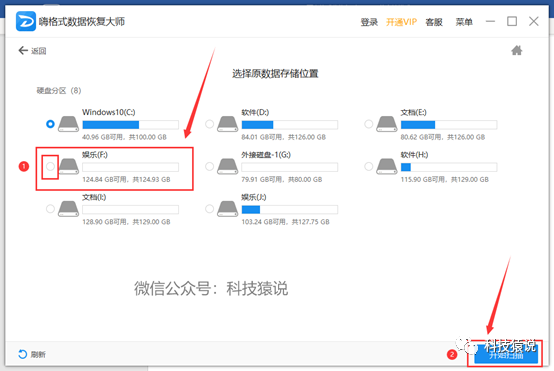Click the text 40.96 GB可用, 共100.00 GB
This screenshot has width=554, height=371.
pos(124,137)
